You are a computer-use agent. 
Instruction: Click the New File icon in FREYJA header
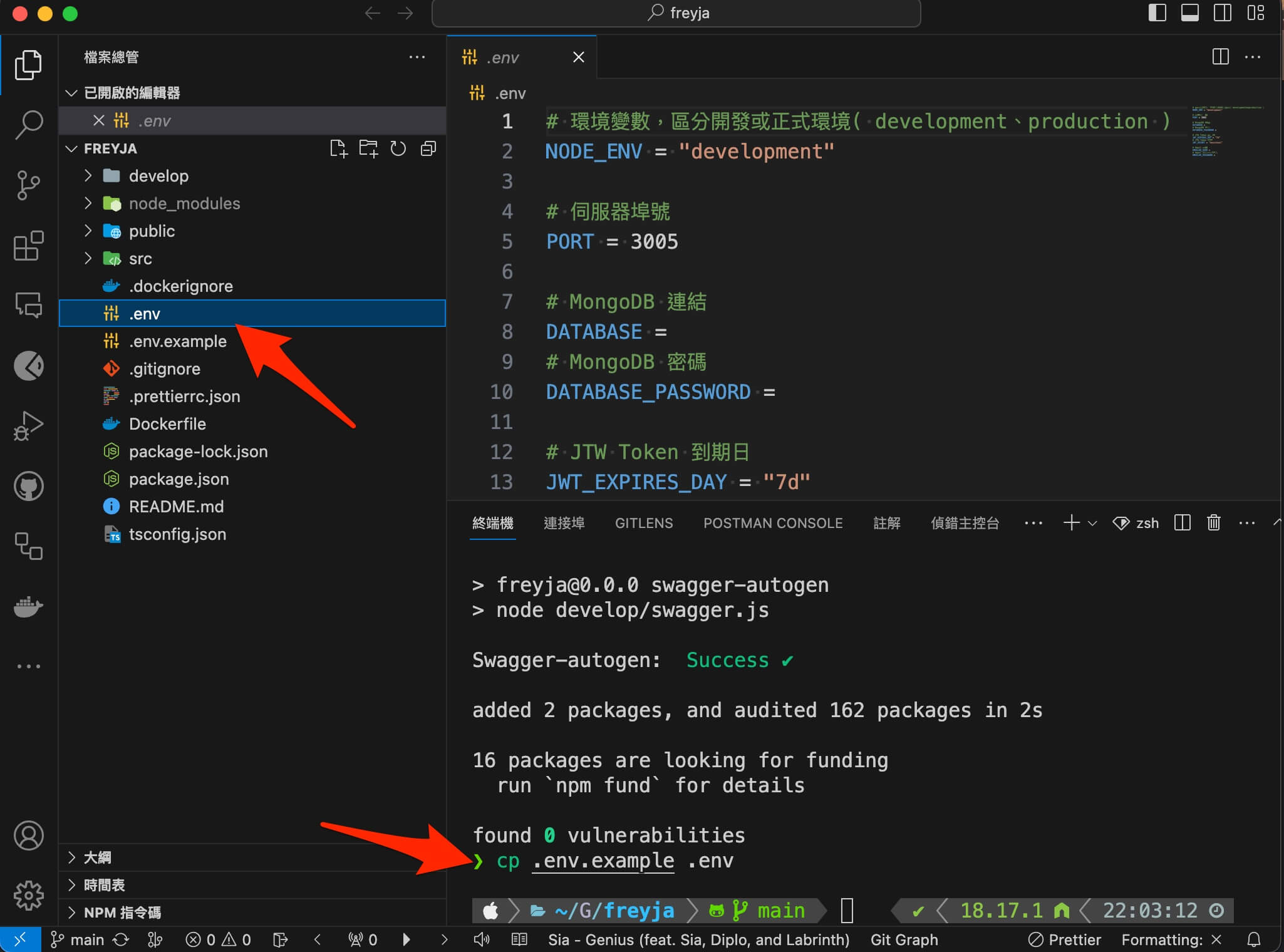click(338, 148)
